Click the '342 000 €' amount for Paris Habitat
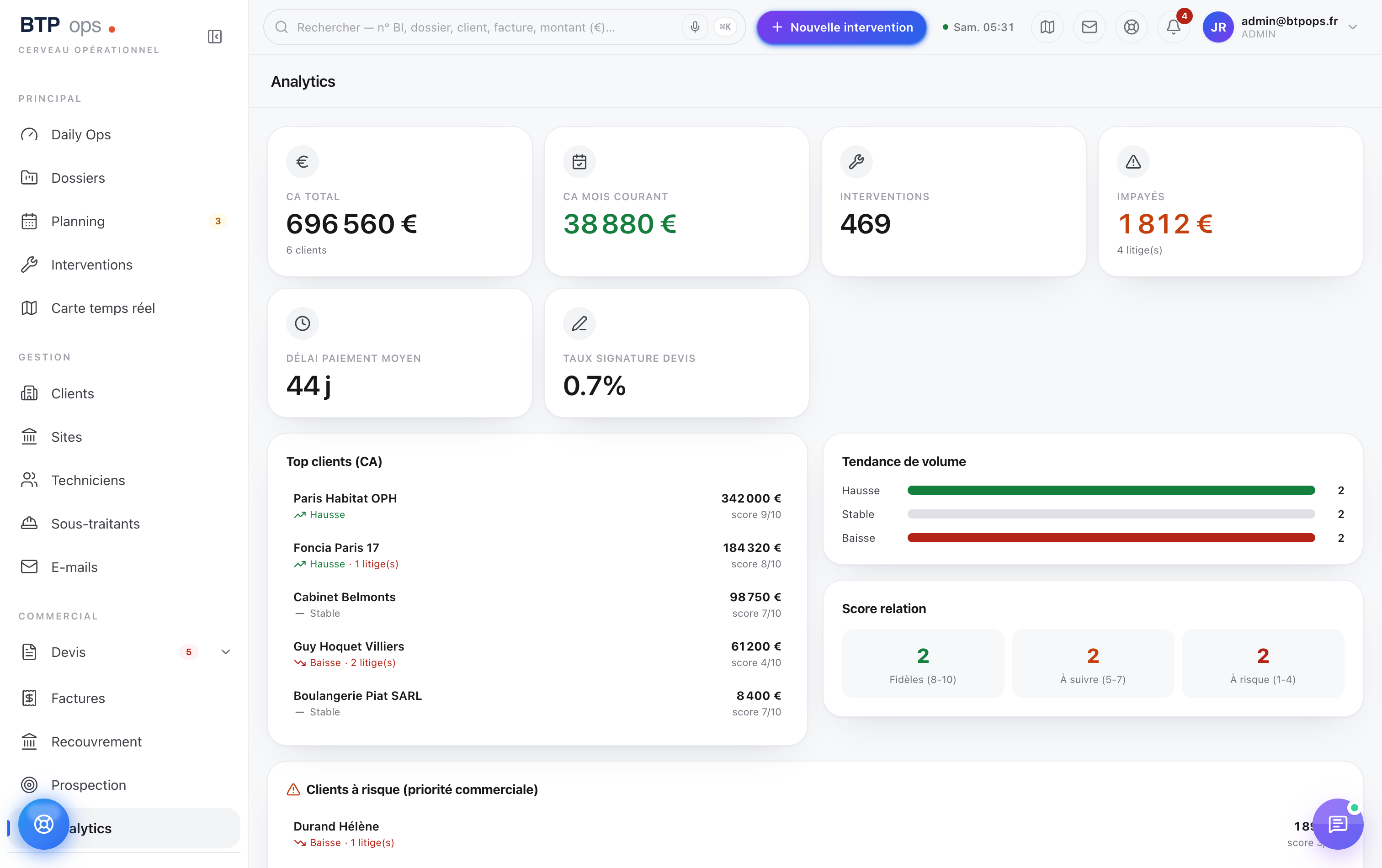1382x868 pixels. [751, 498]
